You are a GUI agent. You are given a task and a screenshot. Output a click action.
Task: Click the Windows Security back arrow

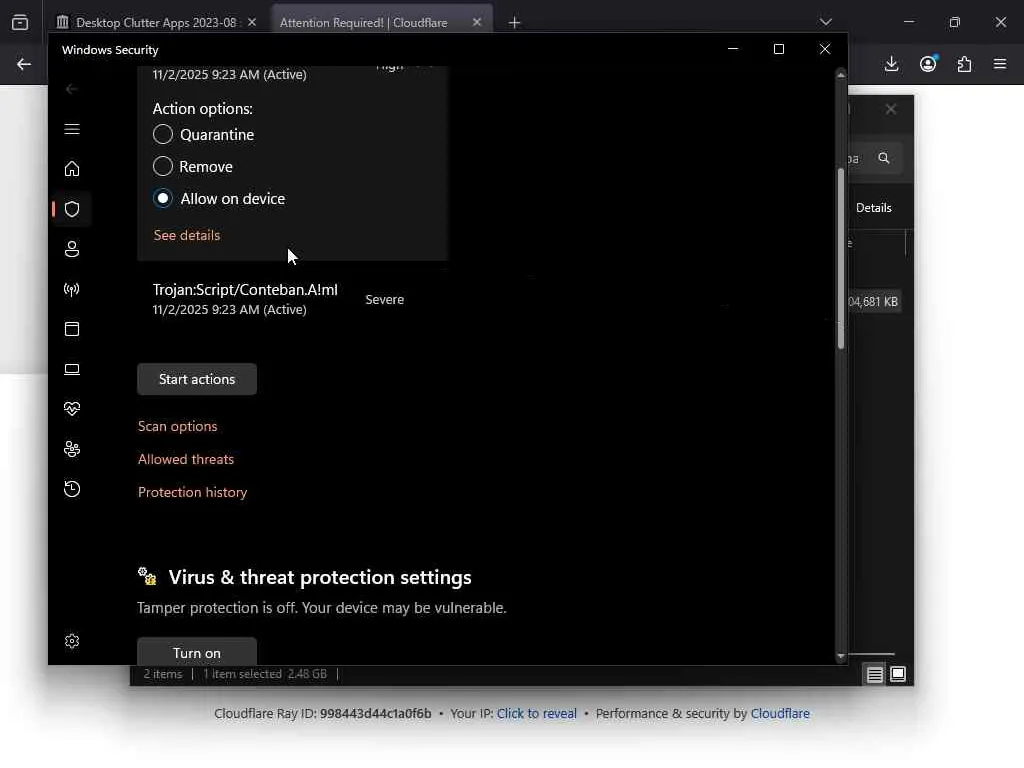72,89
